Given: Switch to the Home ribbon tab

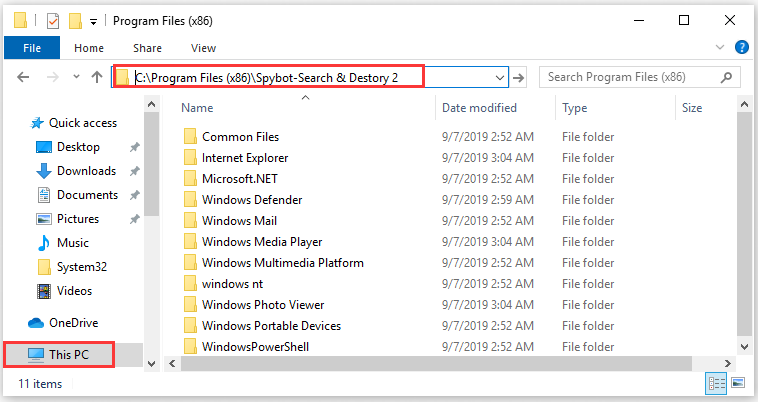Looking at the screenshot, I should 89,48.
